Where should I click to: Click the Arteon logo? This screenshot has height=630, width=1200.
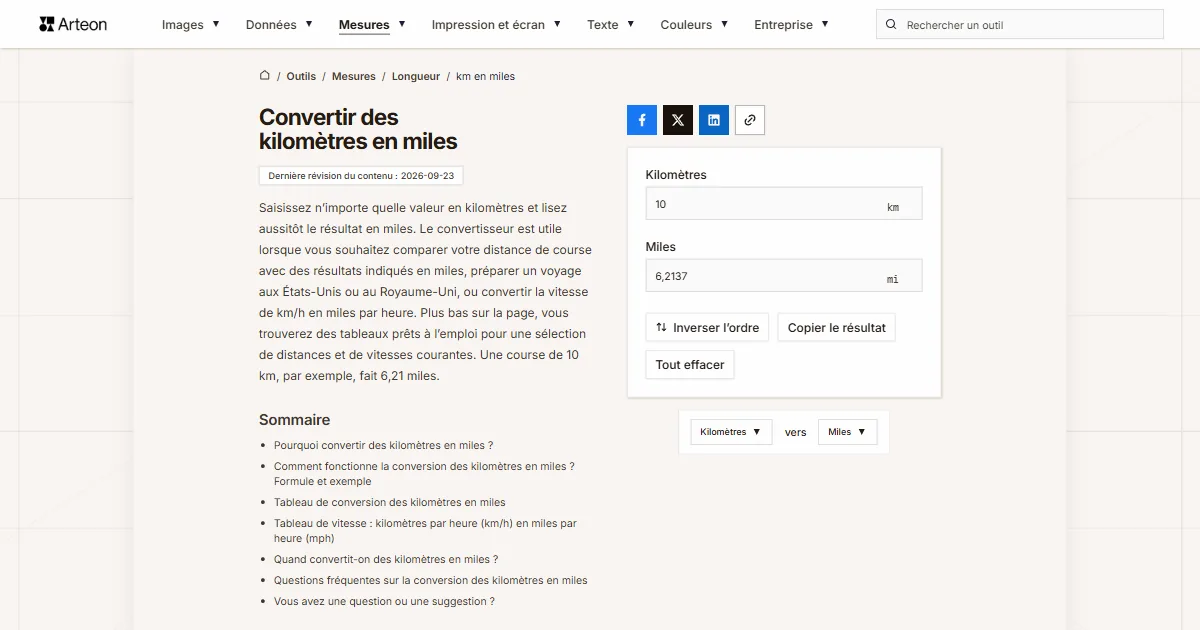(x=73, y=24)
